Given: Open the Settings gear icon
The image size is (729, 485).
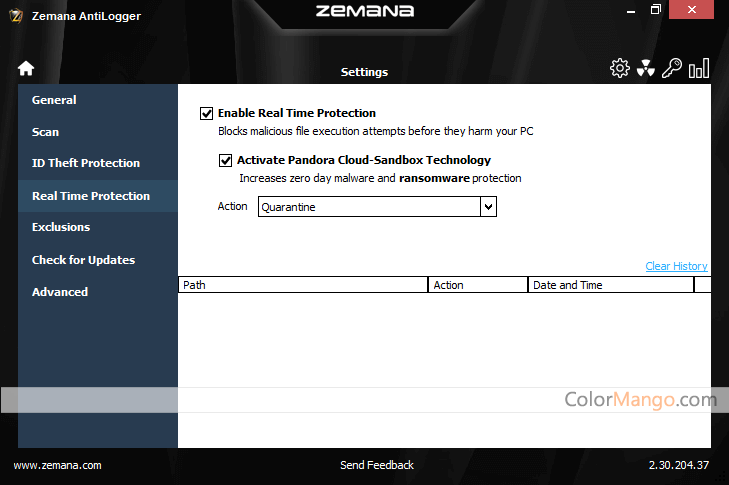Looking at the screenshot, I should click(x=620, y=68).
